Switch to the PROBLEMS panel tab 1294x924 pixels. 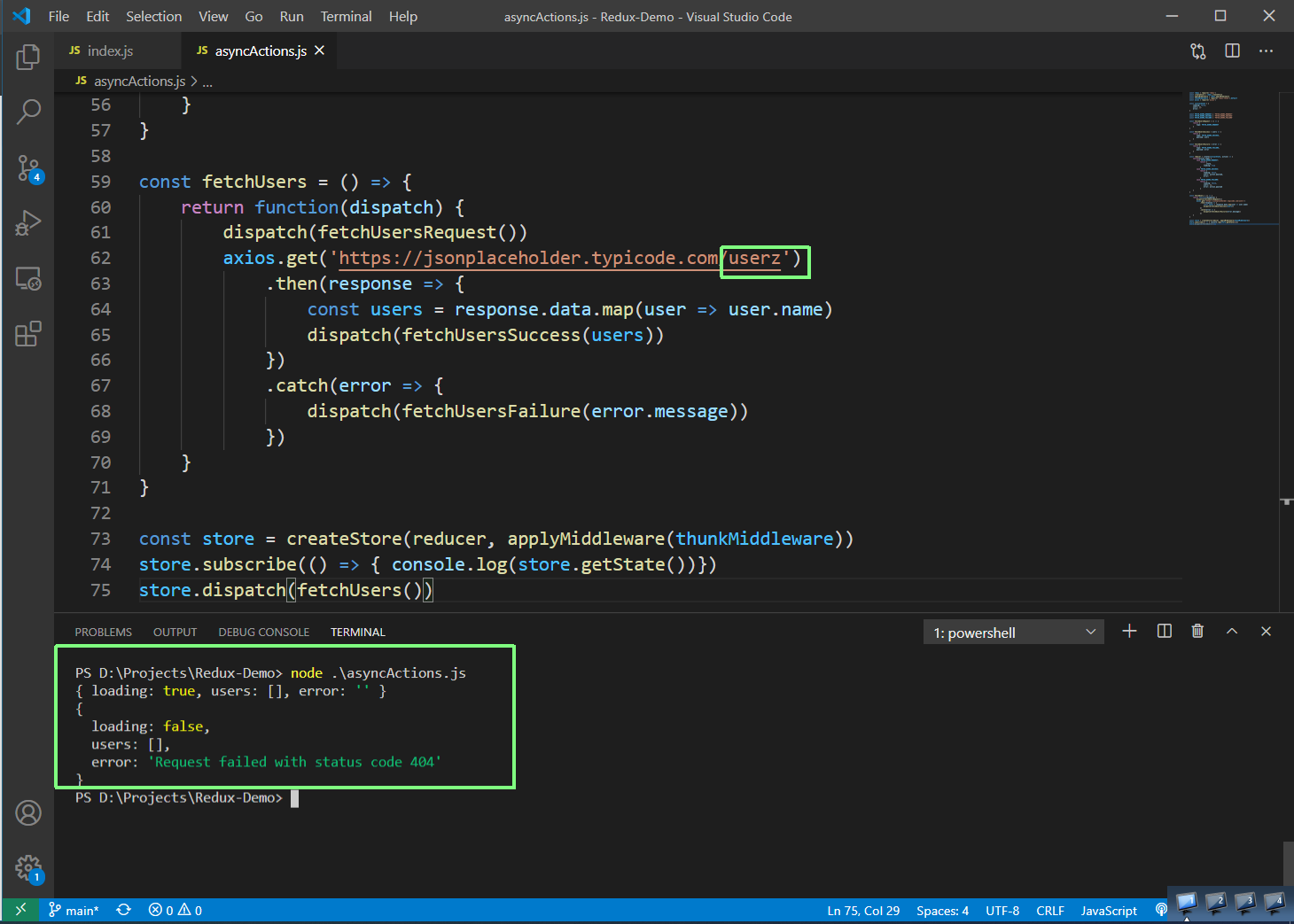click(103, 632)
